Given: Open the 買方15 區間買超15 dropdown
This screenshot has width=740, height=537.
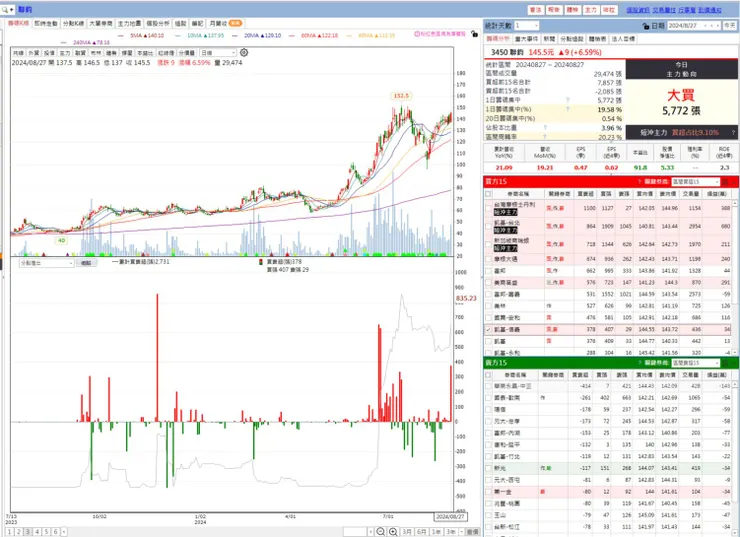Looking at the screenshot, I should [x=695, y=182].
